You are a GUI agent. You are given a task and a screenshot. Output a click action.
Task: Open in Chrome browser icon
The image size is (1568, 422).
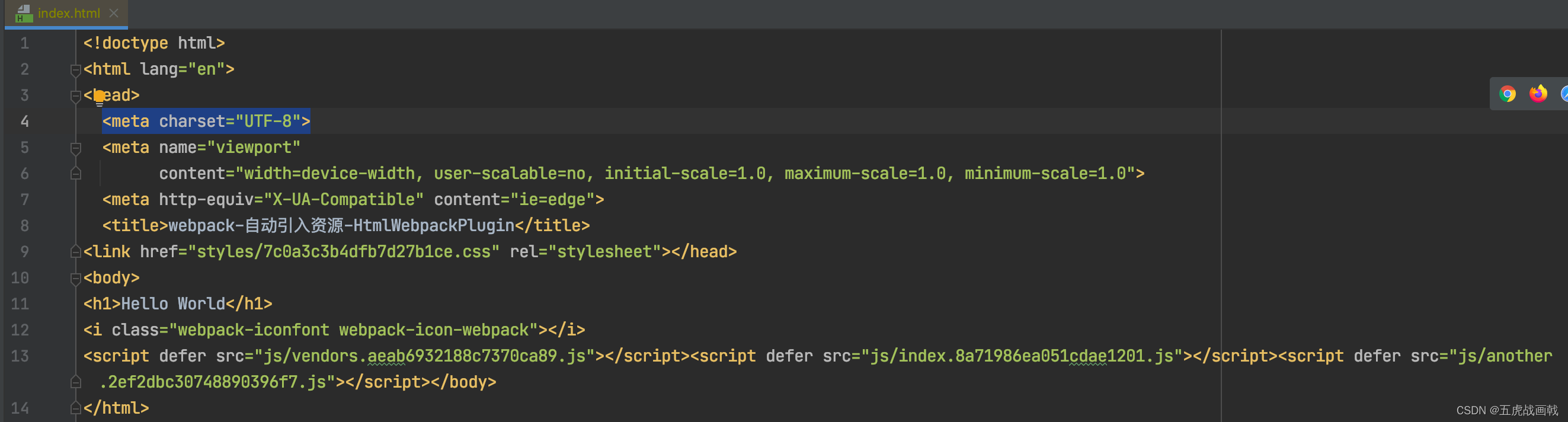[x=1507, y=94]
